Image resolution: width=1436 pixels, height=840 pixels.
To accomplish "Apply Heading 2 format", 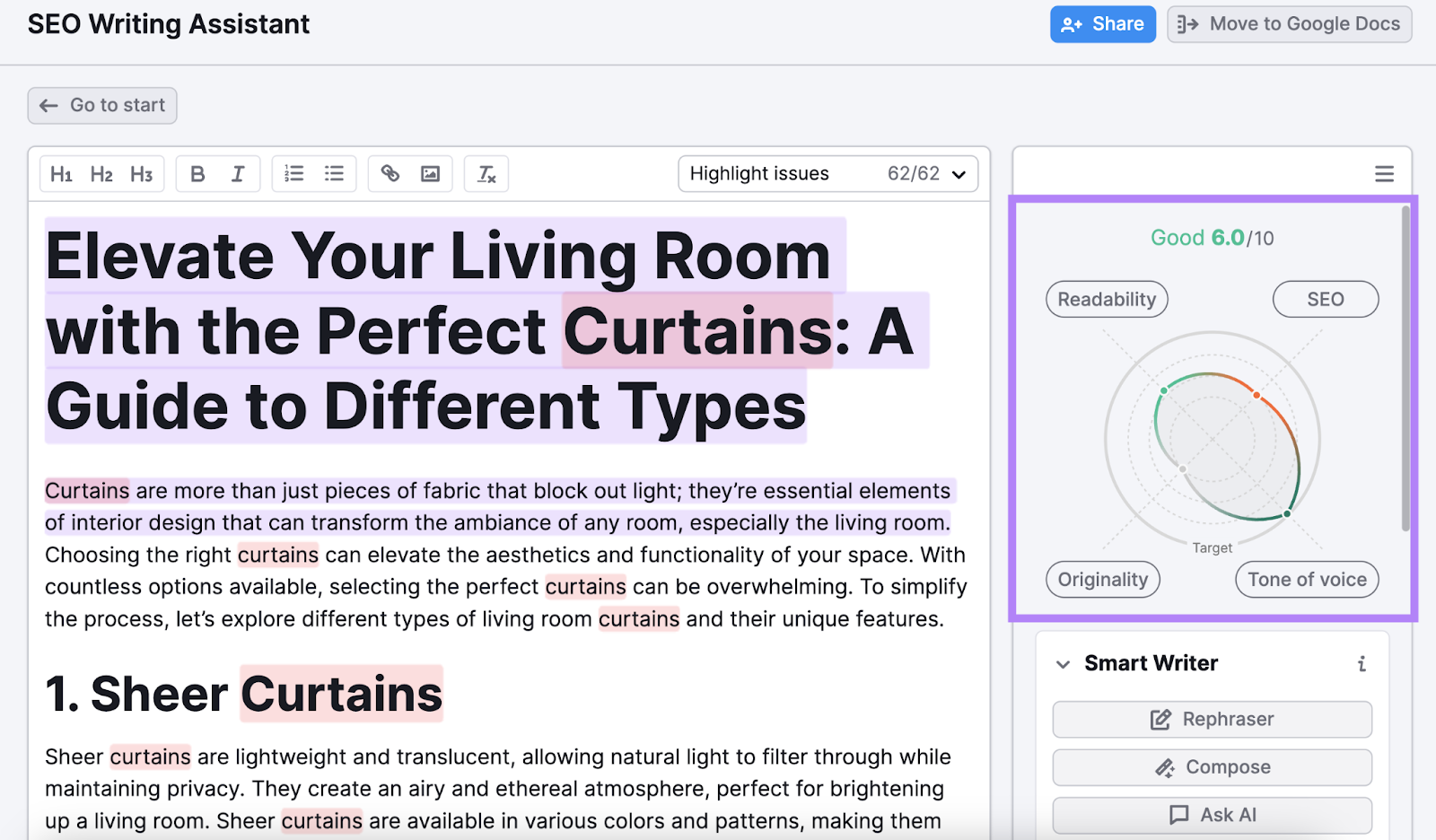I will pos(101,174).
